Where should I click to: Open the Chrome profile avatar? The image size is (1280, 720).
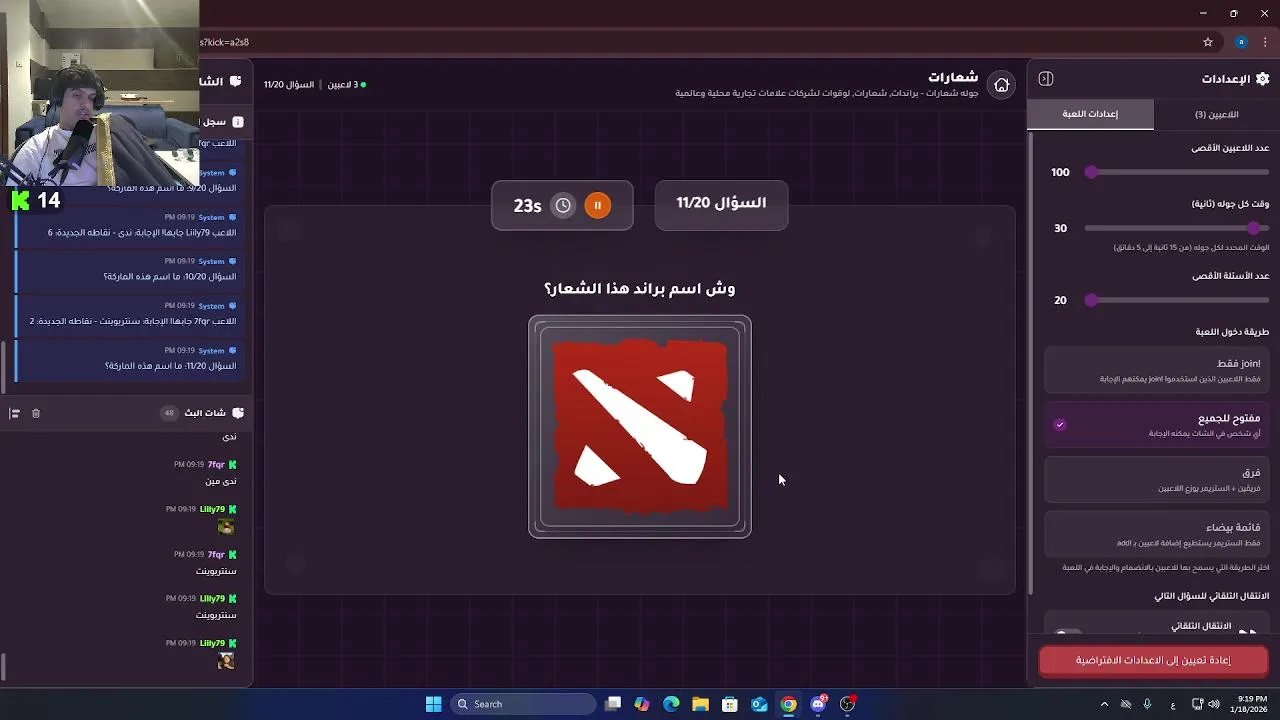click(x=1241, y=42)
